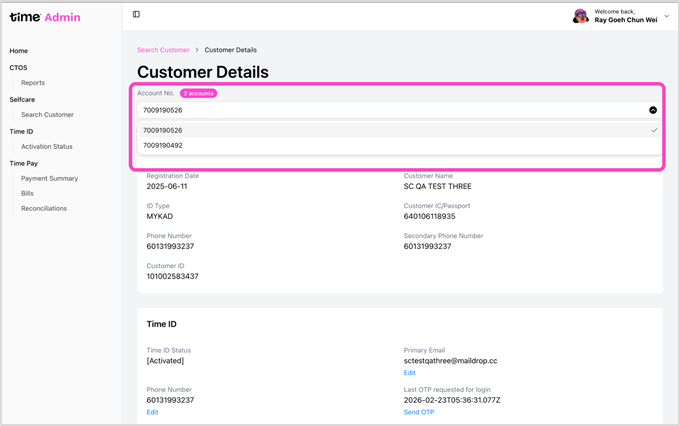Click the Send OTP link
This screenshot has height=426, width=680.
coord(418,412)
